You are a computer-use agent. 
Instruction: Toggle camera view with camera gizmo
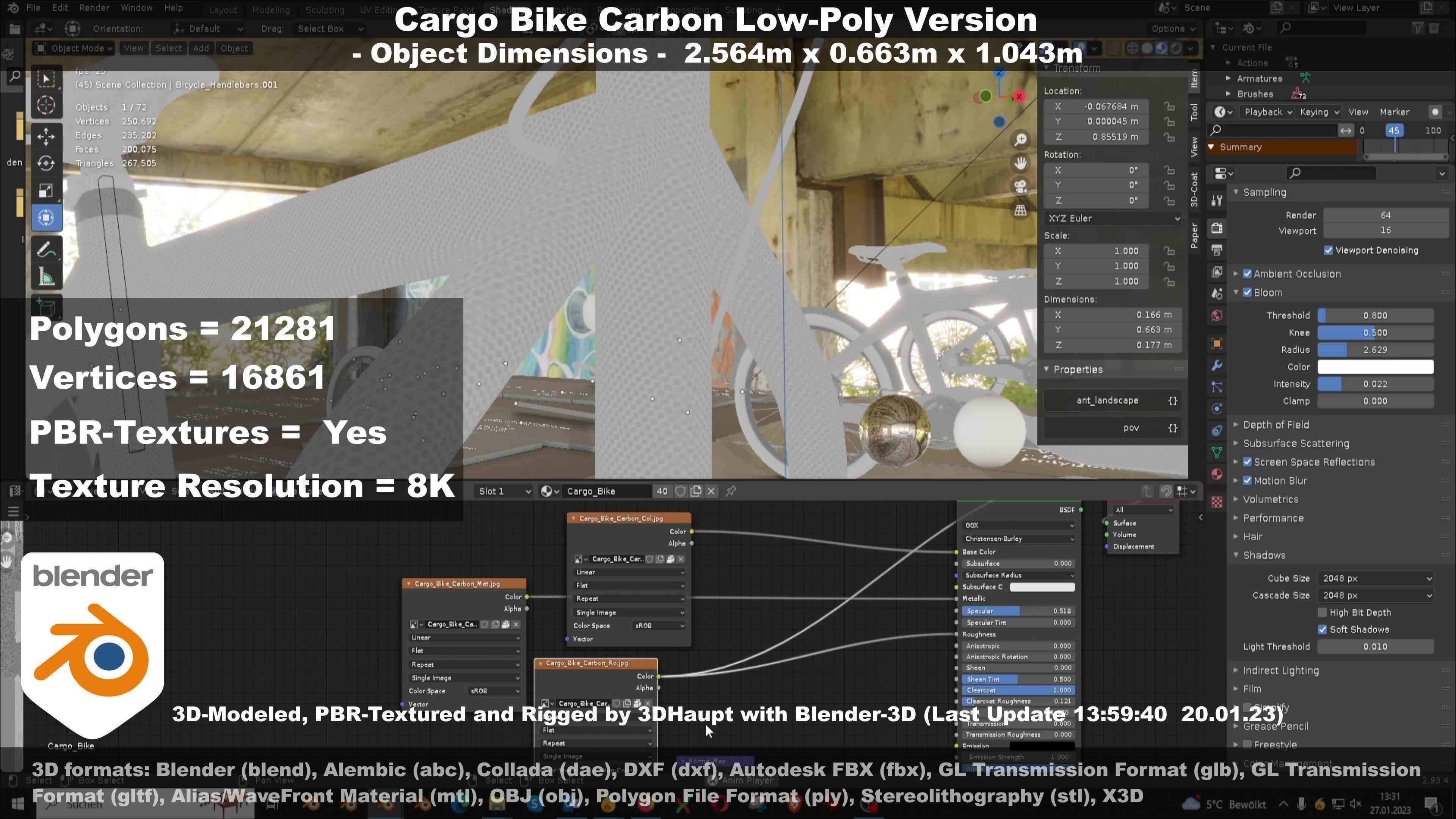tap(1020, 187)
